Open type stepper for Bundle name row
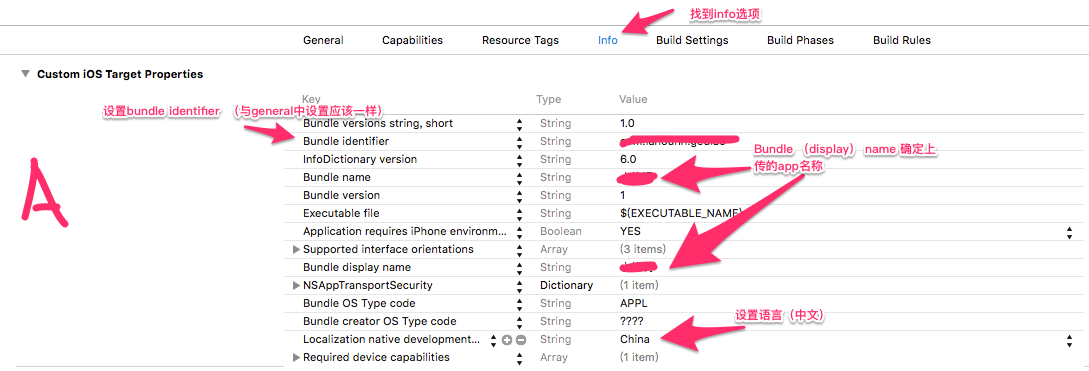Image resolution: width=1089 pixels, height=371 pixels. (x=519, y=178)
